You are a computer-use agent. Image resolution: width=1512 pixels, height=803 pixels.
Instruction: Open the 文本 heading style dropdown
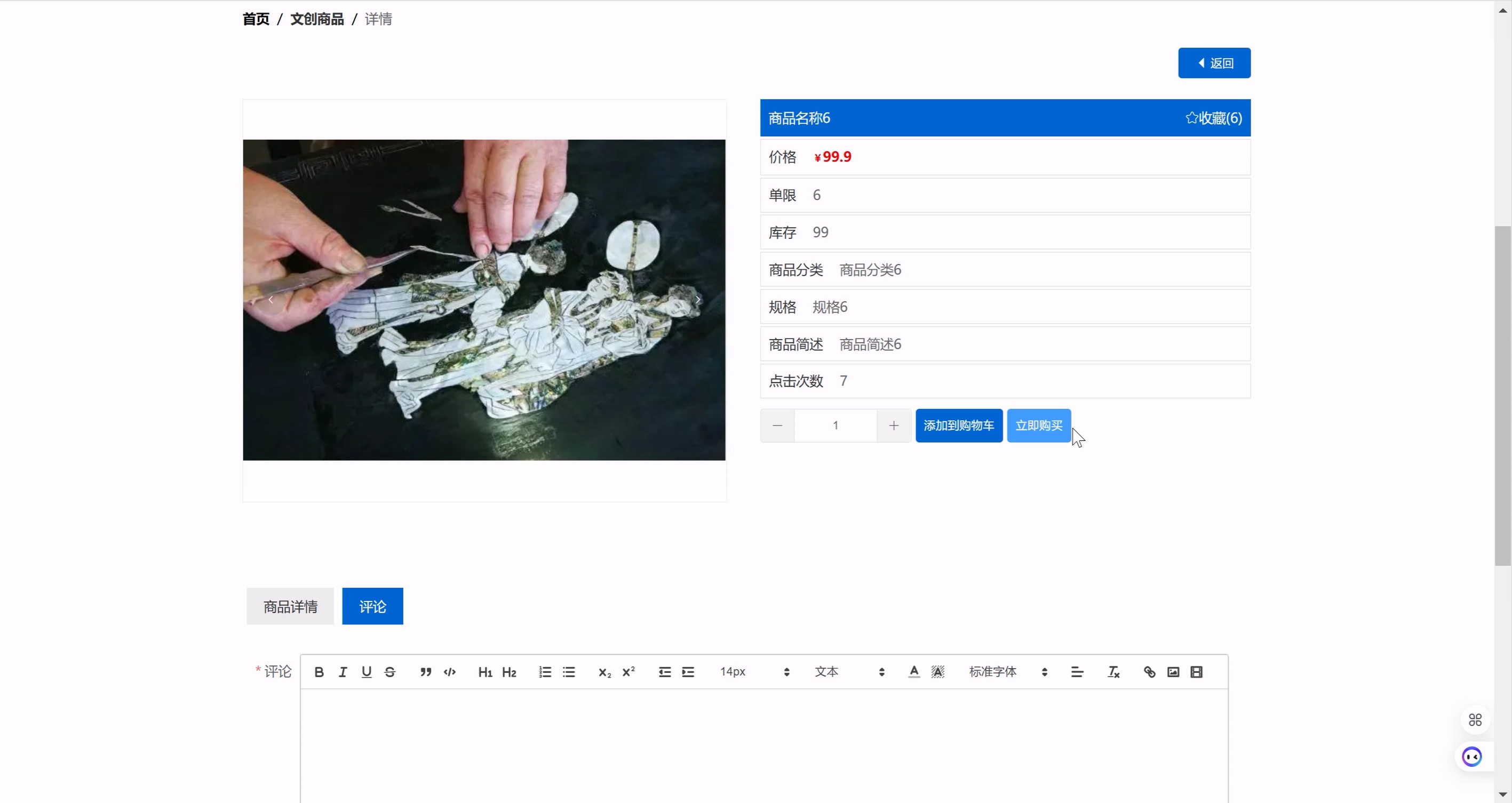[x=849, y=672]
